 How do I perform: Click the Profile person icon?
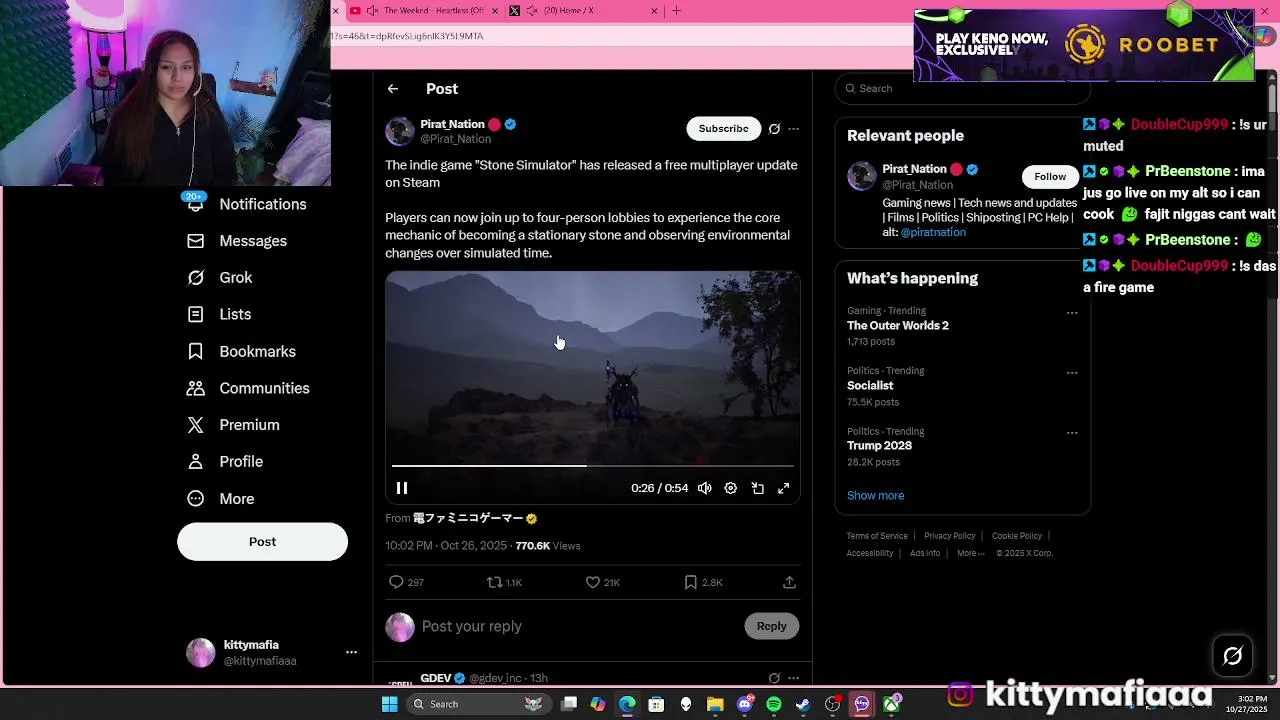[196, 462]
